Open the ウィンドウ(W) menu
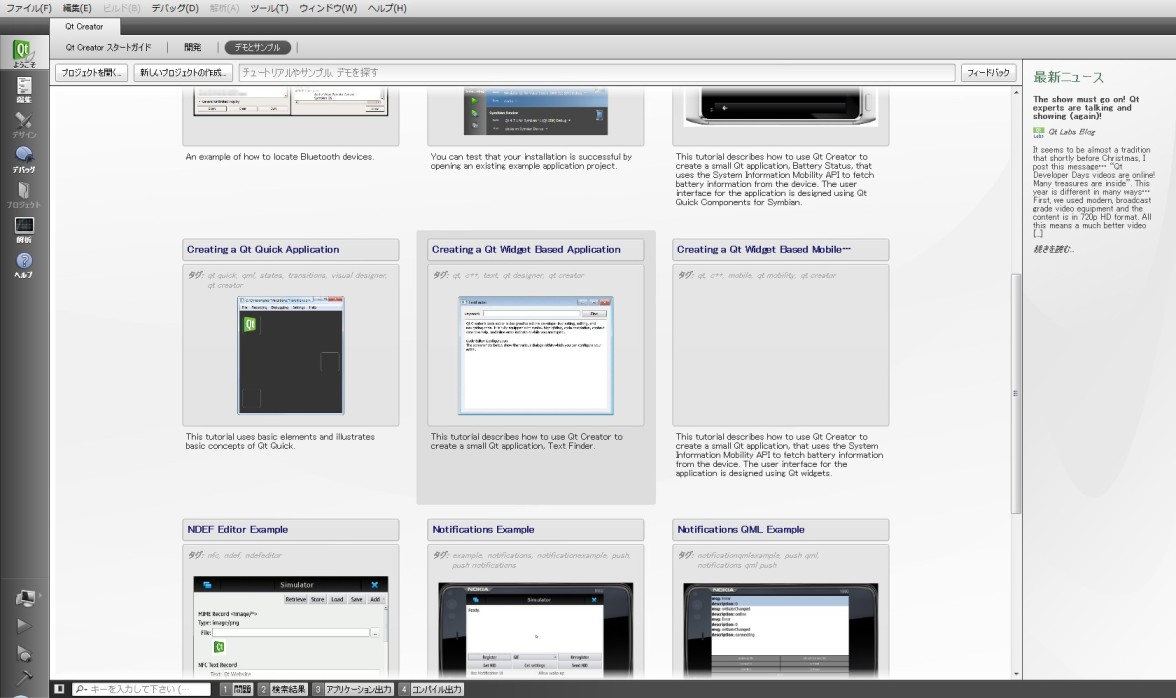 (x=328, y=7)
